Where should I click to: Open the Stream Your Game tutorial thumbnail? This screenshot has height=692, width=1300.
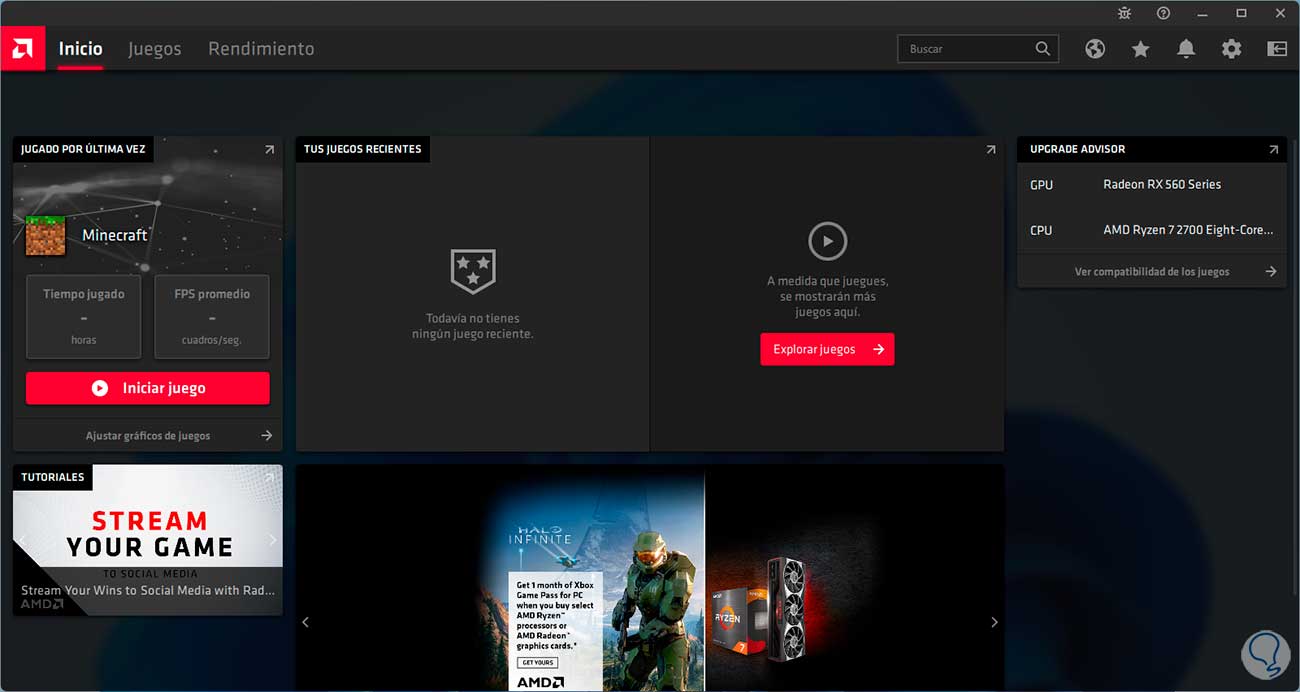[148, 539]
